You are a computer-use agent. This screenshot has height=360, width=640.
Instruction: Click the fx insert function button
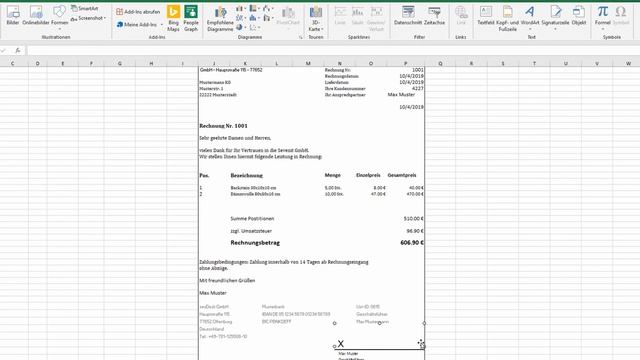click(x=18, y=51)
